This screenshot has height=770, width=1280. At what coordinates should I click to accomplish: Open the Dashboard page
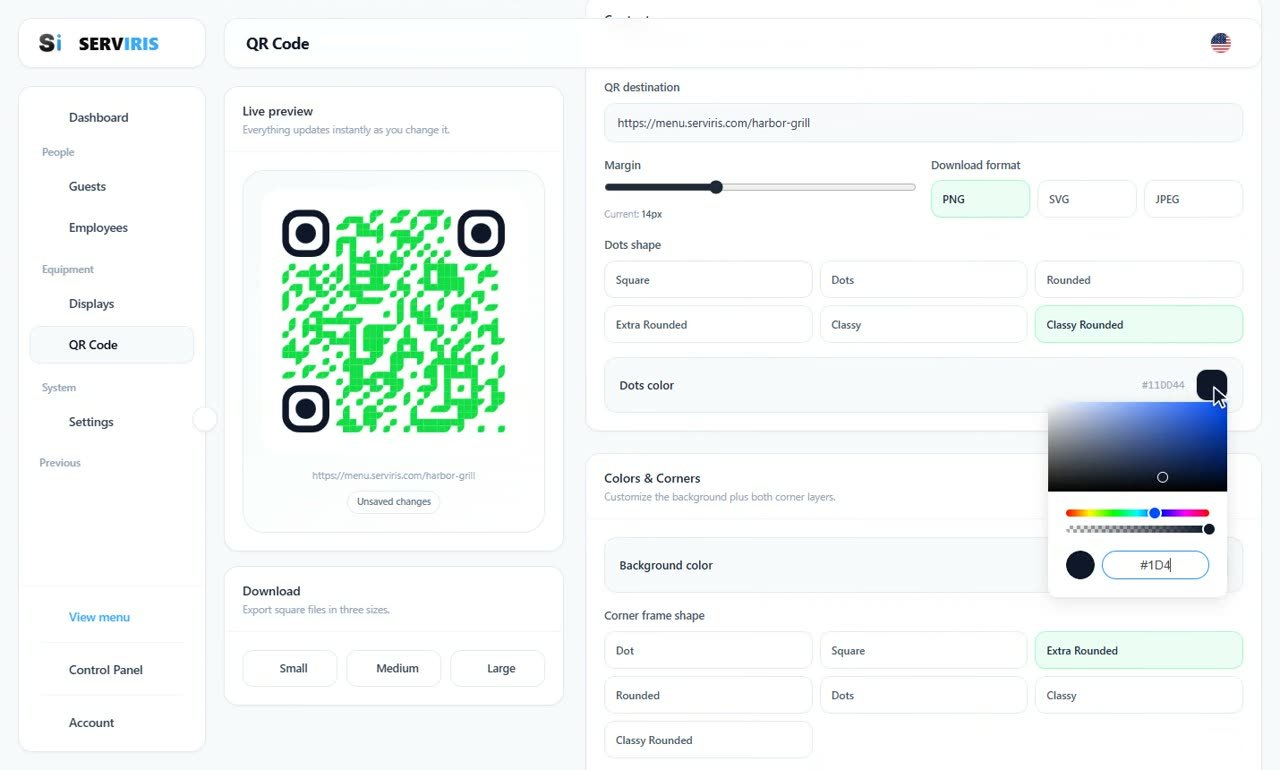pos(98,117)
